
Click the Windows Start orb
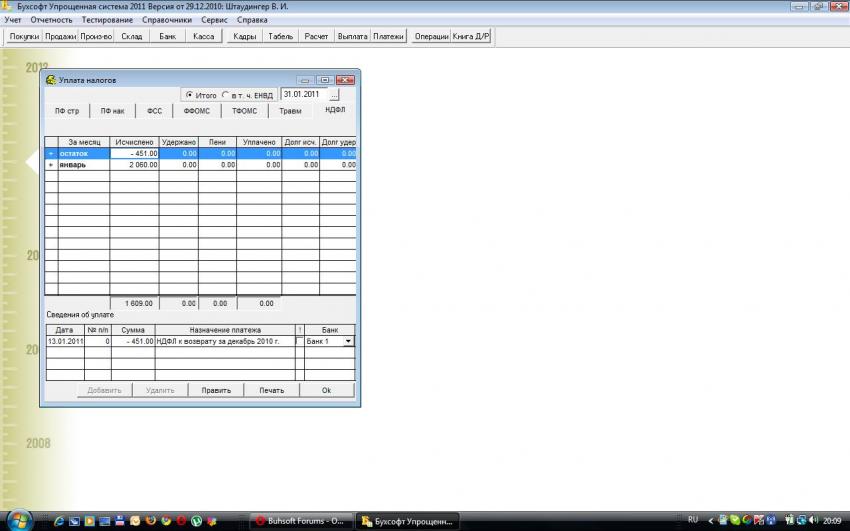tap(18, 520)
